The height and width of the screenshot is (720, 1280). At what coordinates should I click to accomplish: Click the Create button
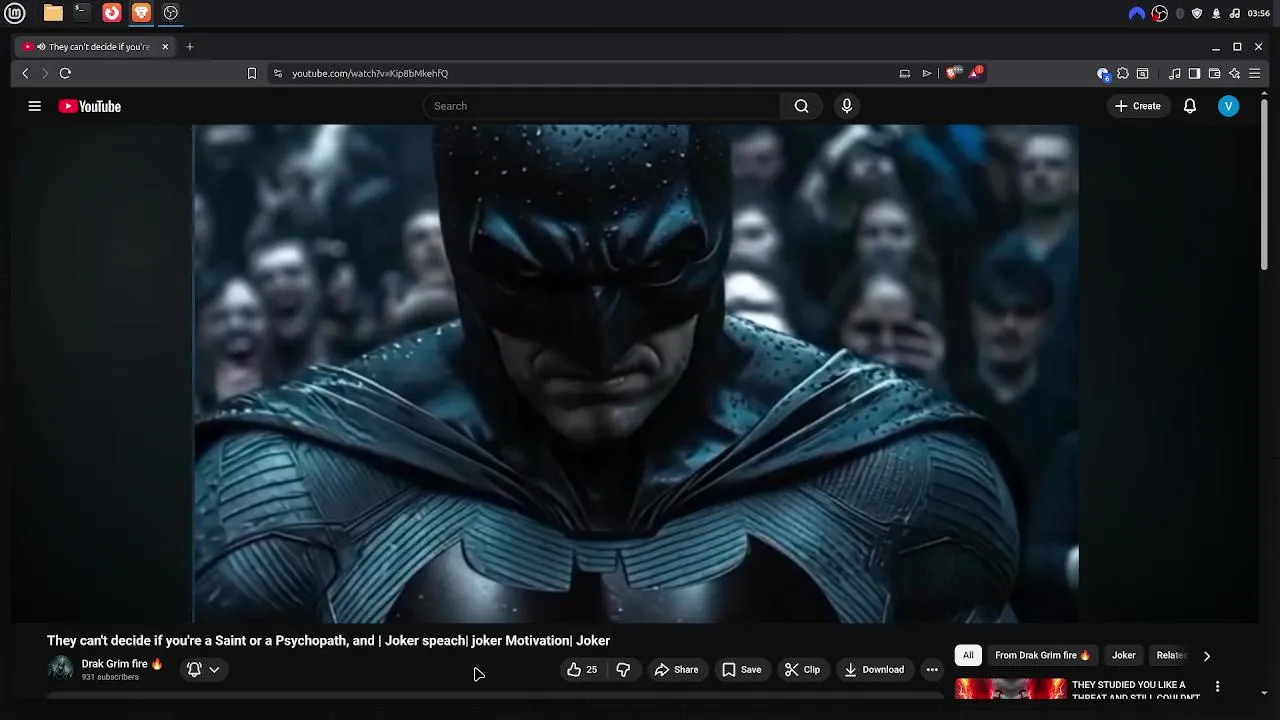pyautogui.click(x=1138, y=106)
